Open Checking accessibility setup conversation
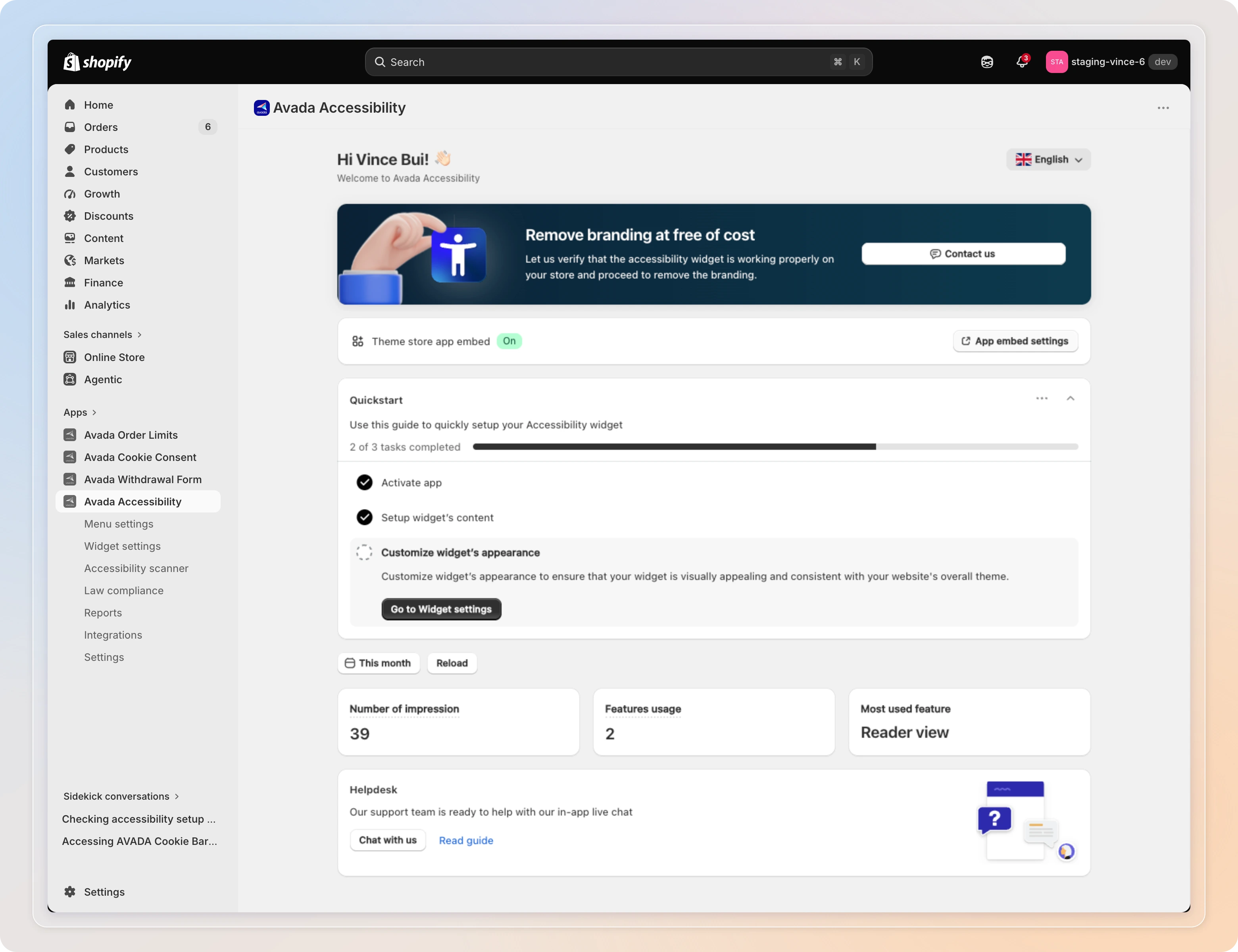Viewport: 1238px width, 952px height. click(x=138, y=819)
